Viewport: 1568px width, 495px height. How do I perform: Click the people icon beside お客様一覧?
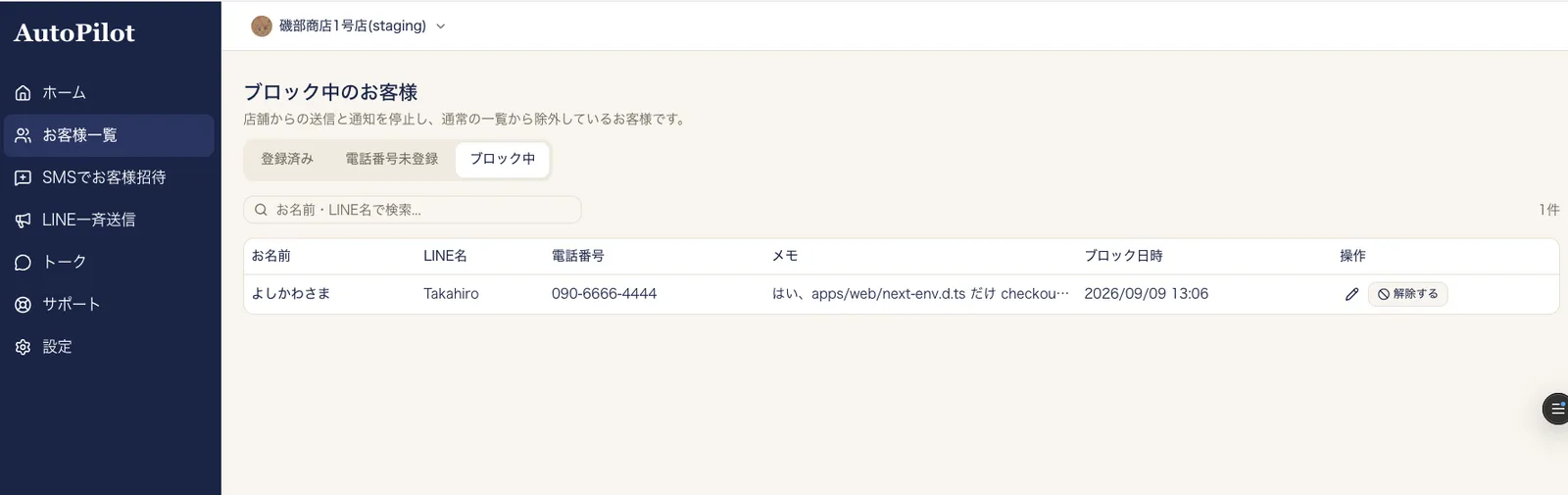tap(23, 135)
